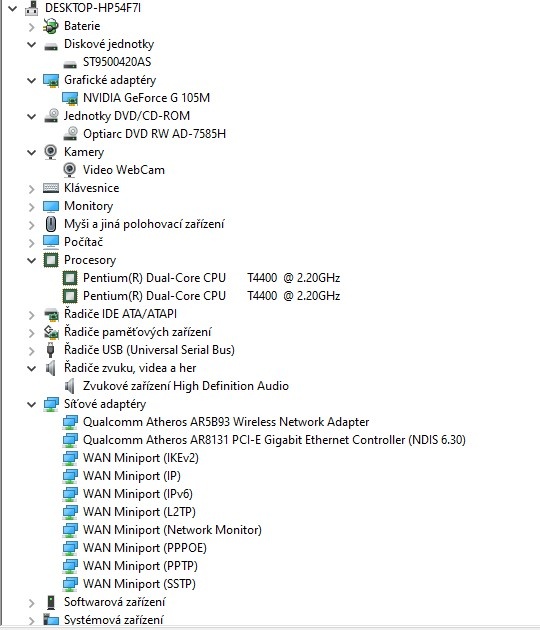Click the drive icon next to ST9500420AS
Viewport: 540px width, 630px height.
(70, 64)
